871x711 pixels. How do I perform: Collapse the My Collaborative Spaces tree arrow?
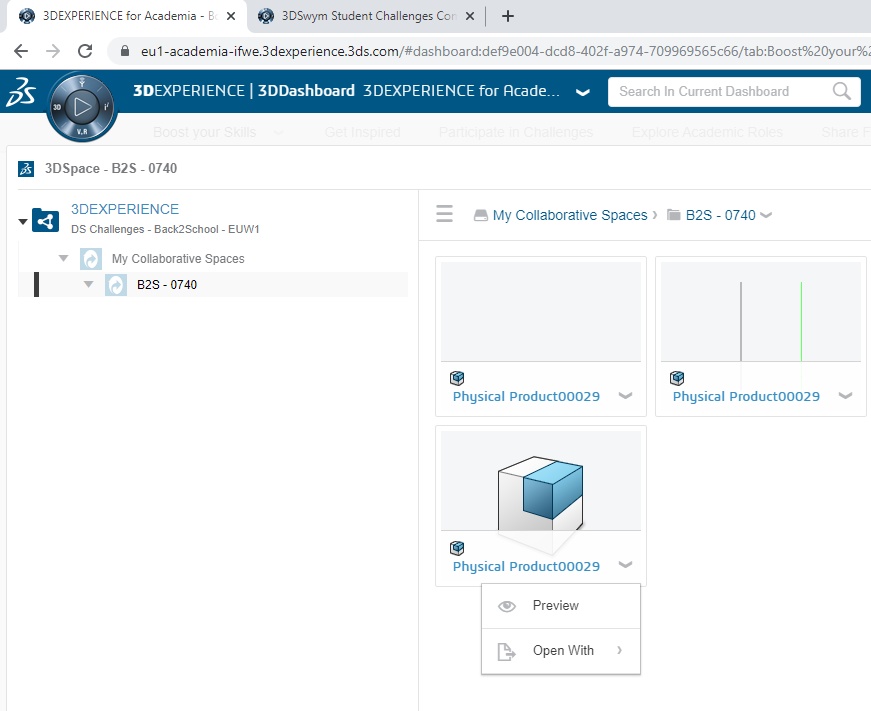(63, 258)
